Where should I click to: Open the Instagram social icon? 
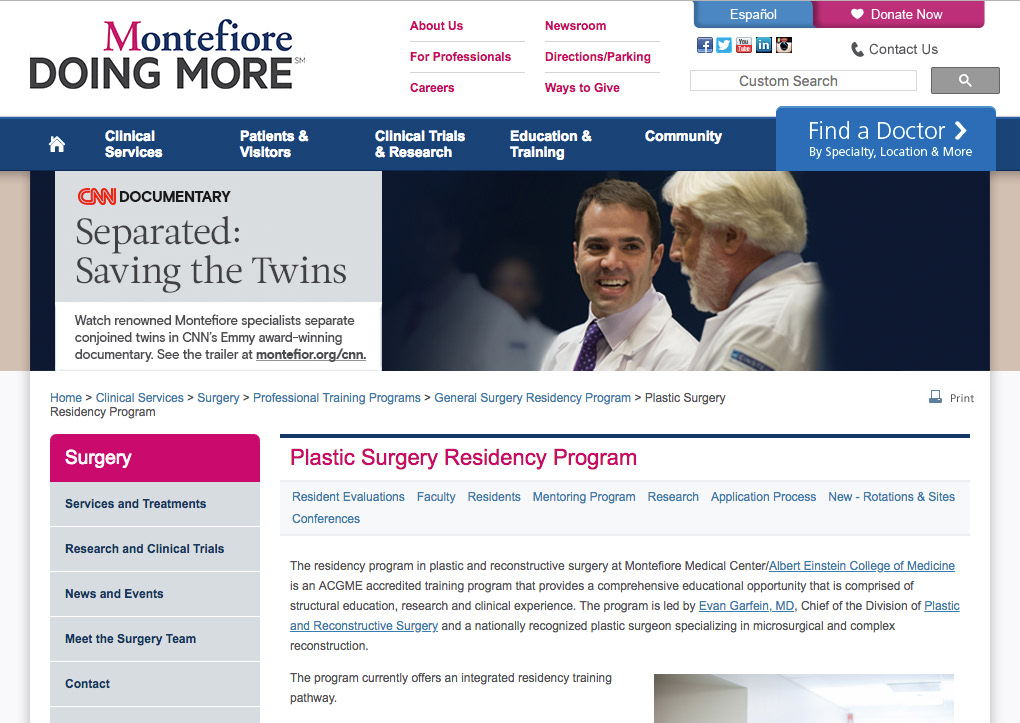click(x=784, y=45)
